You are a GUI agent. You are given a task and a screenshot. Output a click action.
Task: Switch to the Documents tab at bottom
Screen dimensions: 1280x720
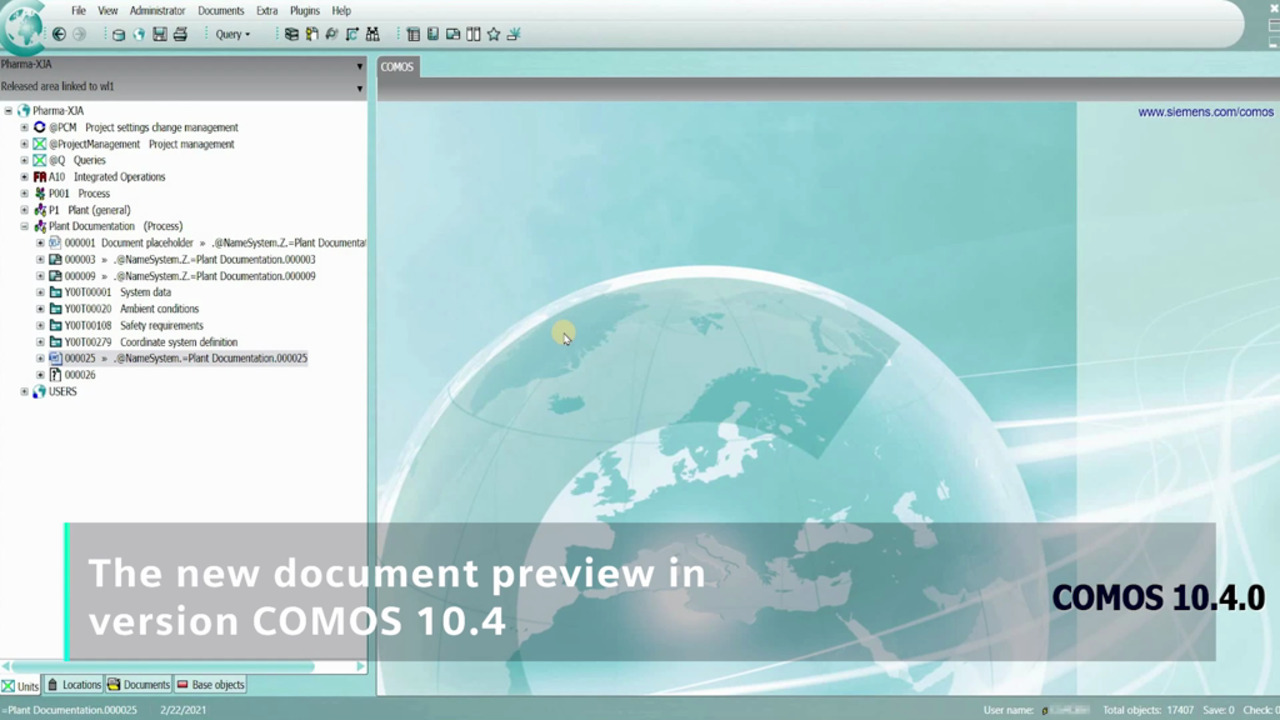(x=139, y=685)
